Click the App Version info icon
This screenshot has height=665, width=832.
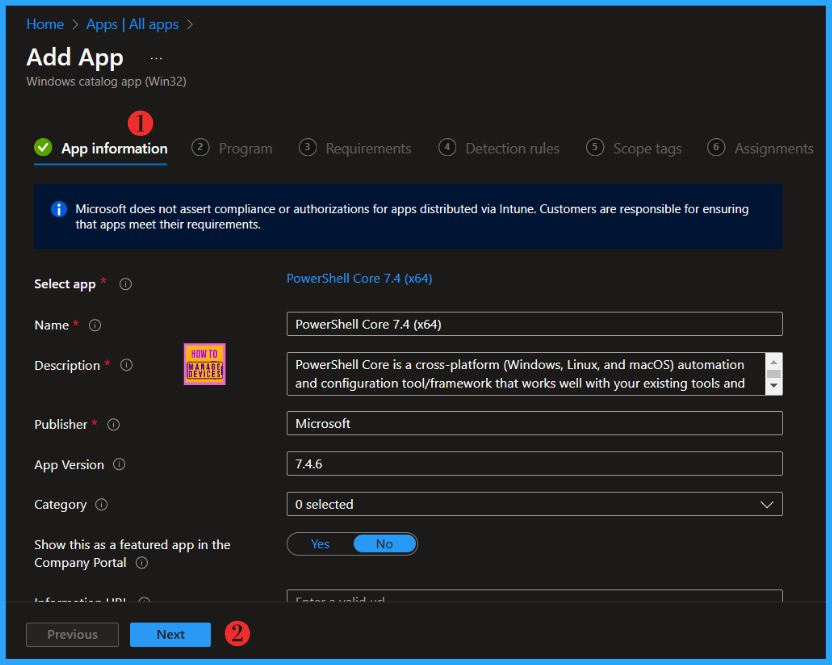(119, 464)
